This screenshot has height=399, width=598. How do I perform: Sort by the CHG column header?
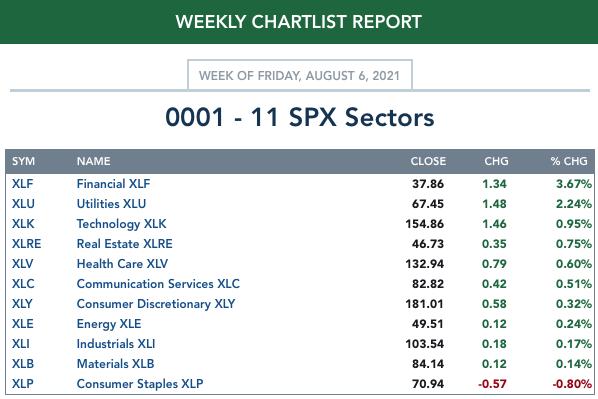[496, 161]
